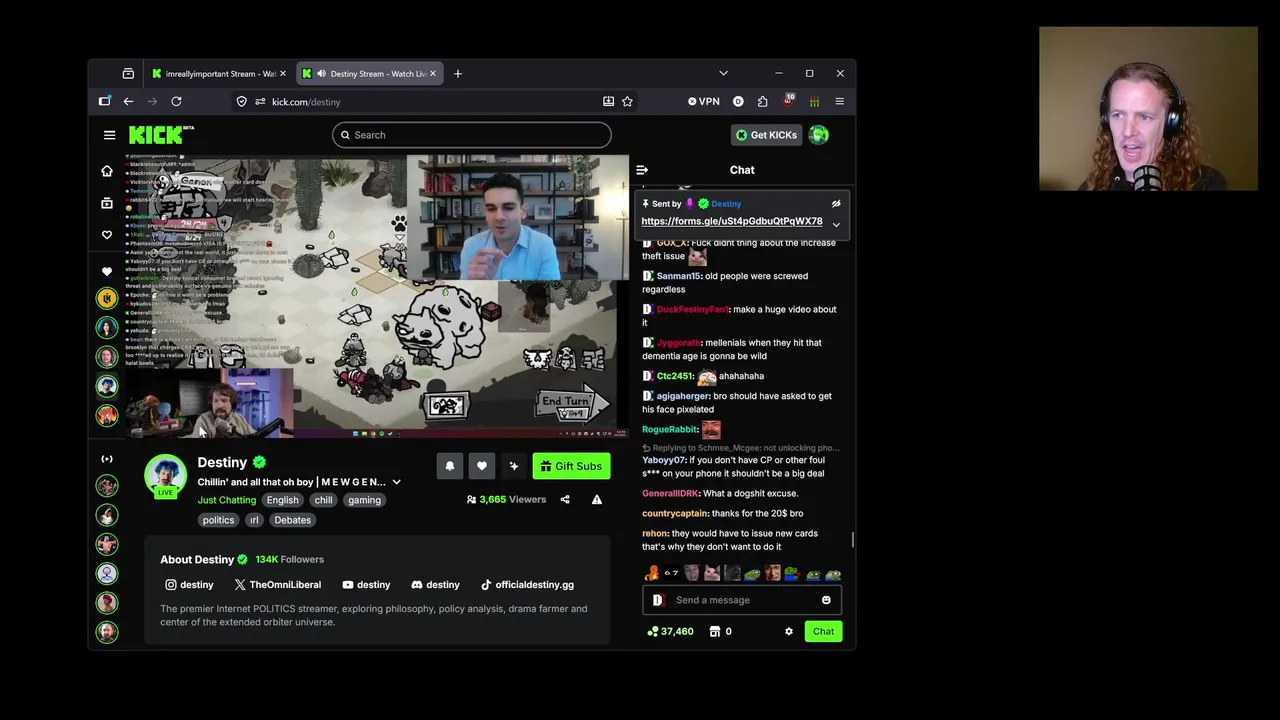Open TheOmniLiberal X profile link
Screen dimensions: 1280x720
tap(278, 585)
